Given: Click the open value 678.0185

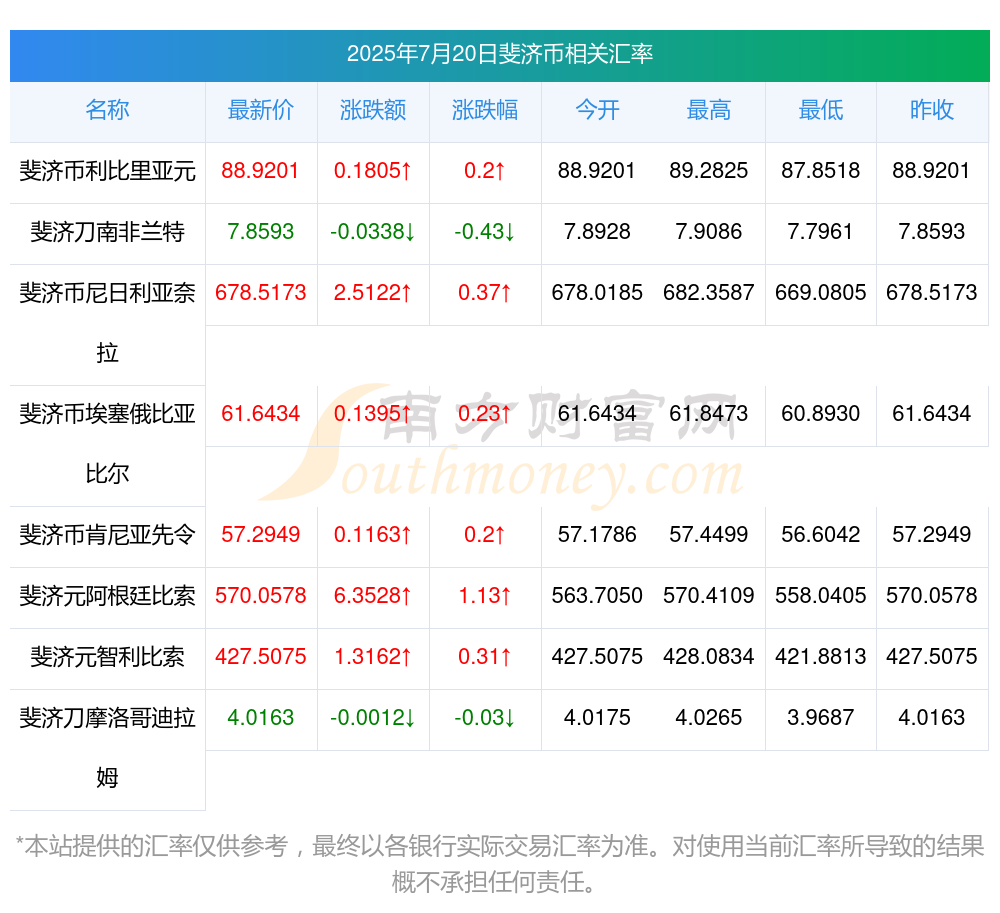Looking at the screenshot, I should 597,293.
